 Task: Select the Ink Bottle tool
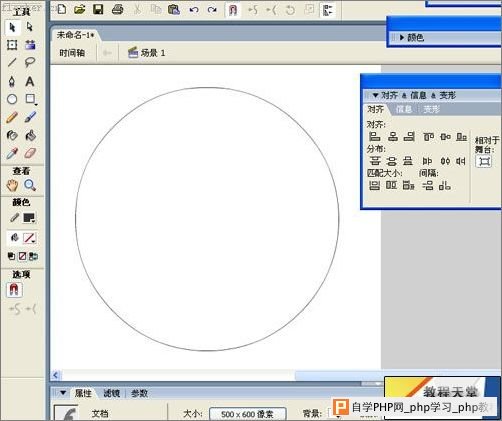12,135
